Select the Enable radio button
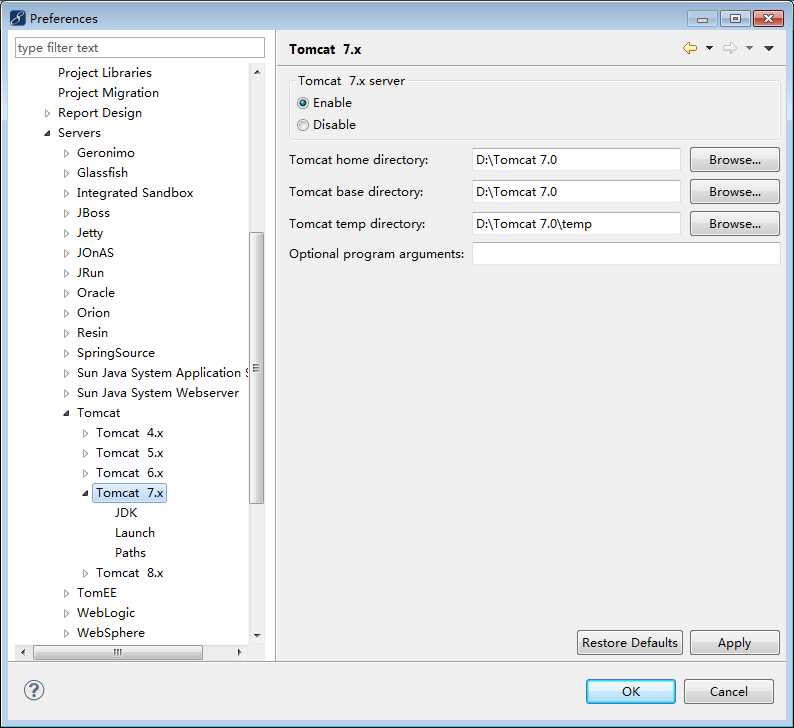 click(303, 103)
